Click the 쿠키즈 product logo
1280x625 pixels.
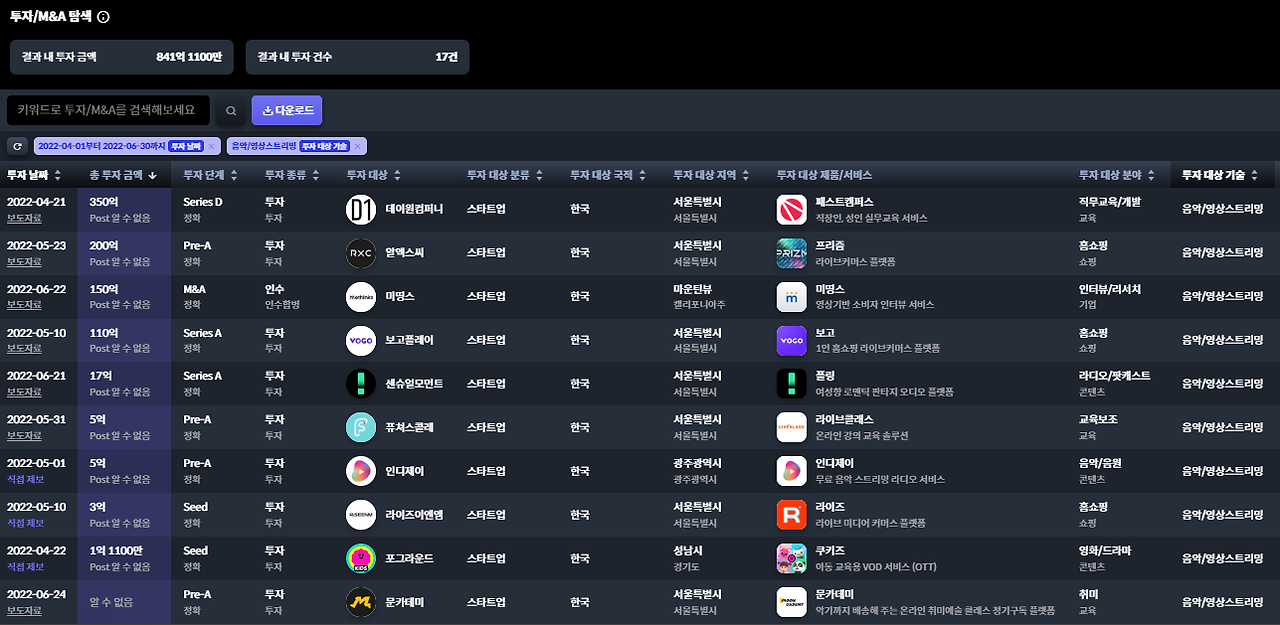pyautogui.click(x=791, y=558)
